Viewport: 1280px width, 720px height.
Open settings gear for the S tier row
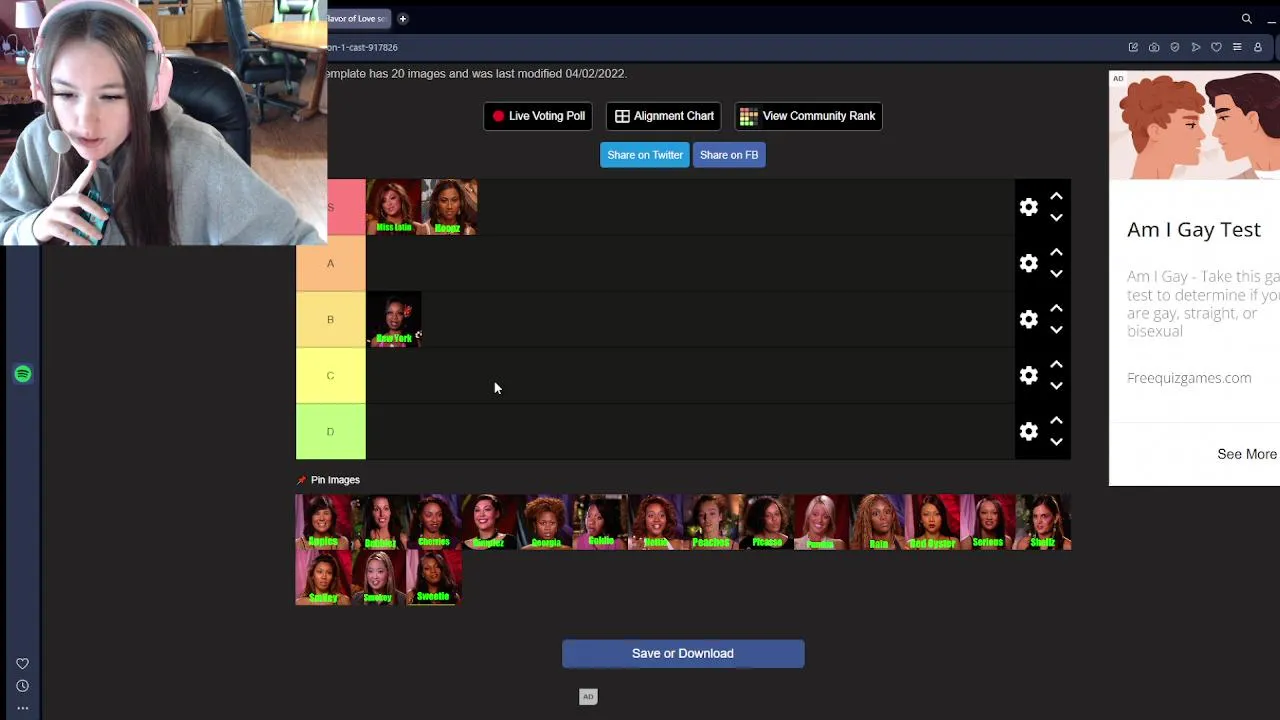pyautogui.click(x=1028, y=207)
